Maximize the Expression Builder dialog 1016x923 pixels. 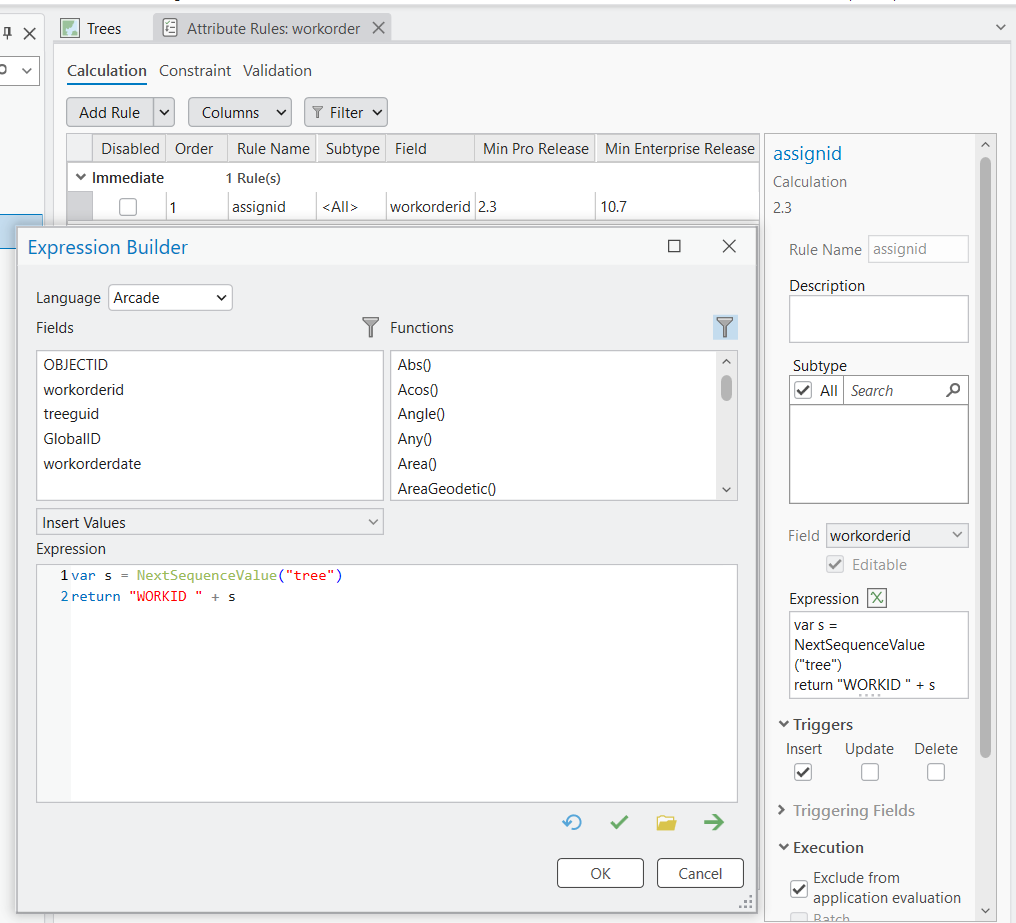pyautogui.click(x=674, y=246)
